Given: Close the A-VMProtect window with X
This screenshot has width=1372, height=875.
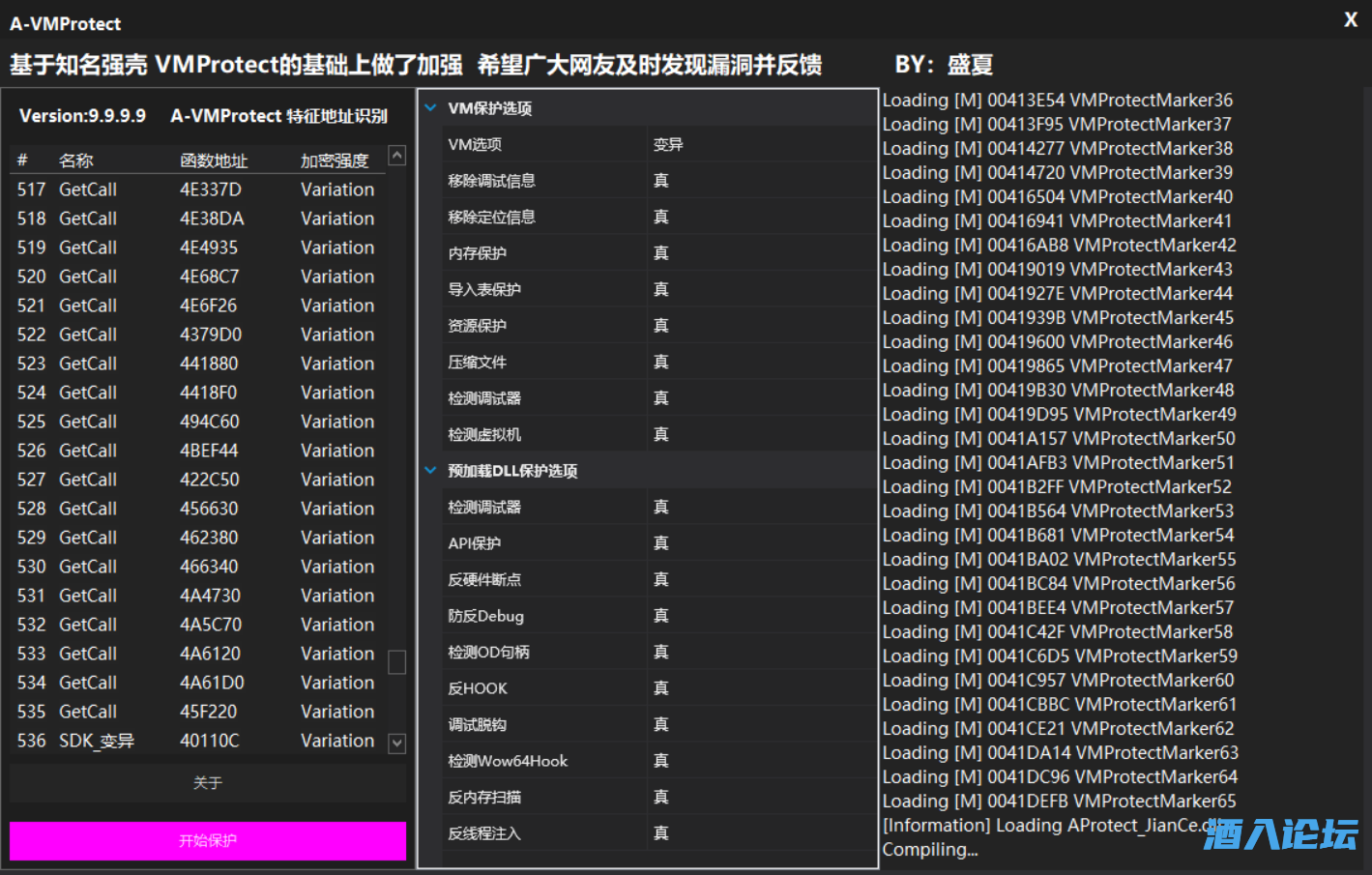Looking at the screenshot, I should [1351, 19].
